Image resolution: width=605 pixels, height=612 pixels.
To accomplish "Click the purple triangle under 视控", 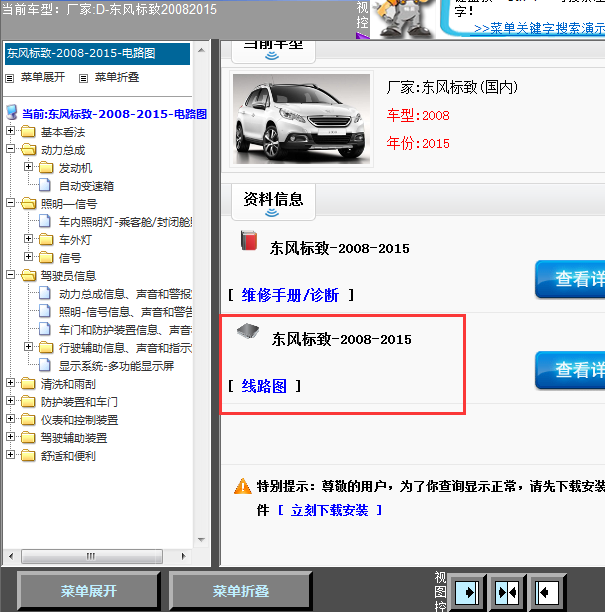I will [x=363, y=36].
